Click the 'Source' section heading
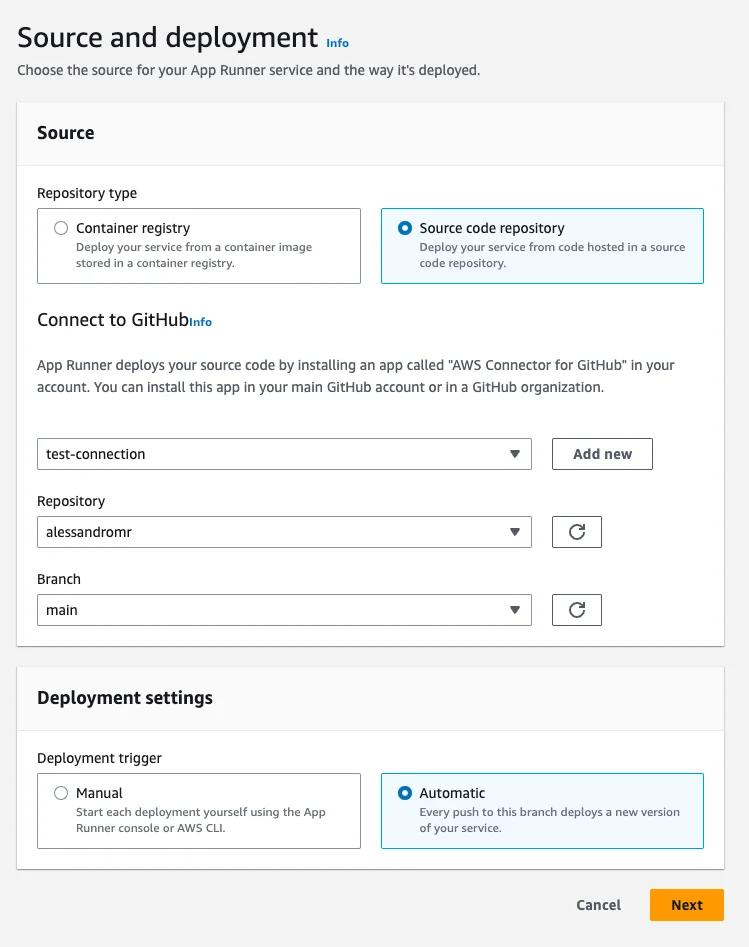This screenshot has width=749, height=947. [66, 133]
